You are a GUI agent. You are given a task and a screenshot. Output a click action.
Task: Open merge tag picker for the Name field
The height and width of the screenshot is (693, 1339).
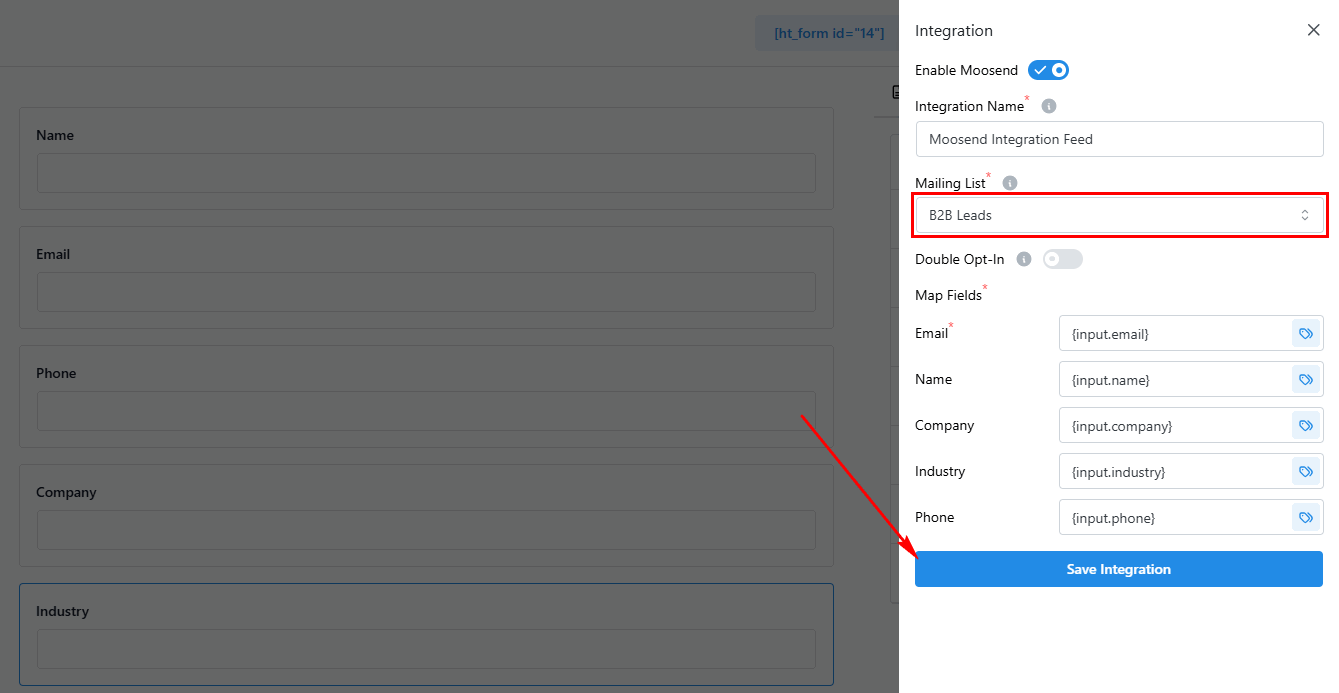pos(1305,379)
